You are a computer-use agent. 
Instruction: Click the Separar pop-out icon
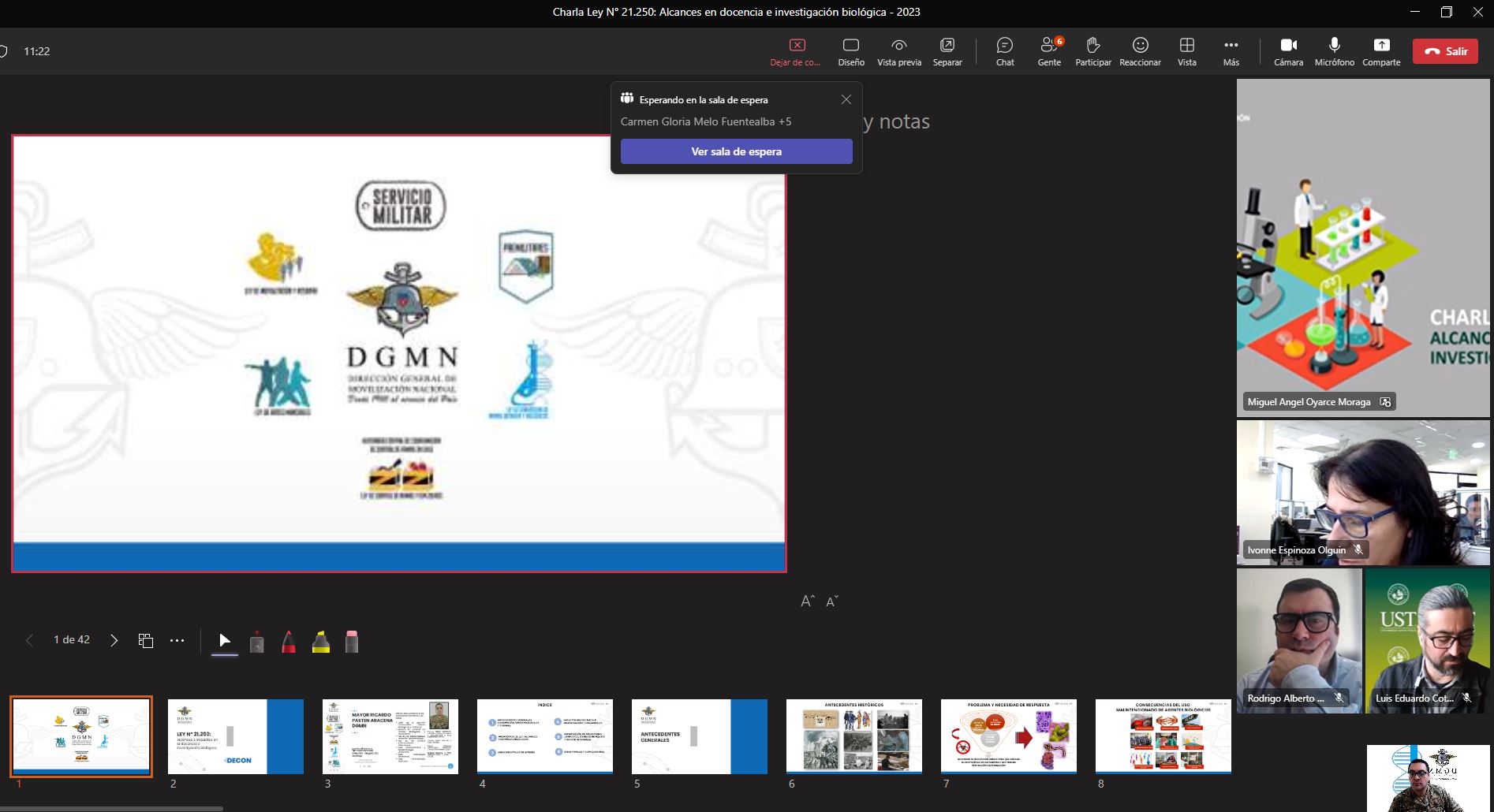[947, 51]
